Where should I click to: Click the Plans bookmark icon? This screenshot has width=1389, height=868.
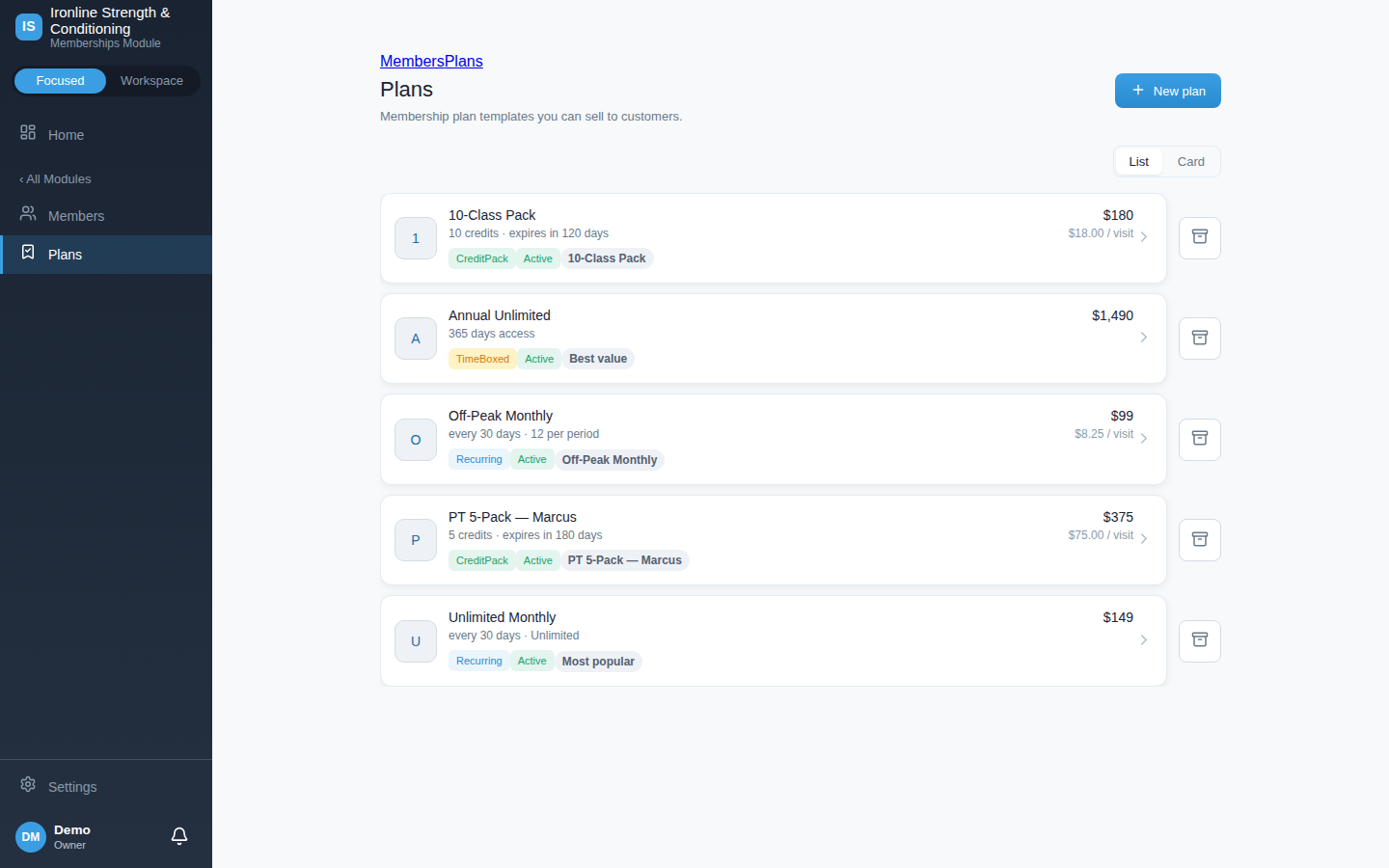(x=28, y=253)
